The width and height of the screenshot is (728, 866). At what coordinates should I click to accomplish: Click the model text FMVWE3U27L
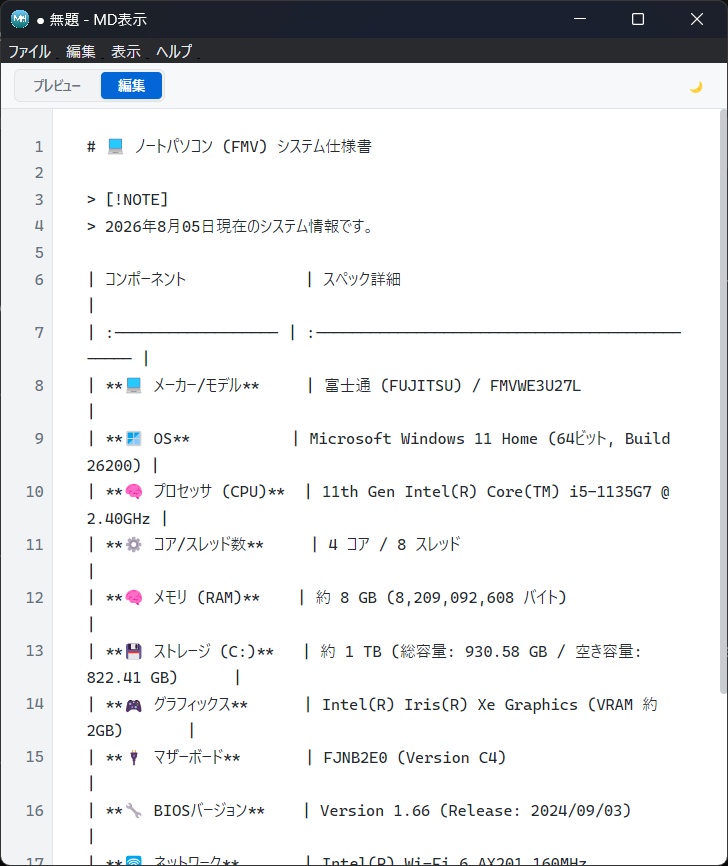pyautogui.click(x=535, y=386)
